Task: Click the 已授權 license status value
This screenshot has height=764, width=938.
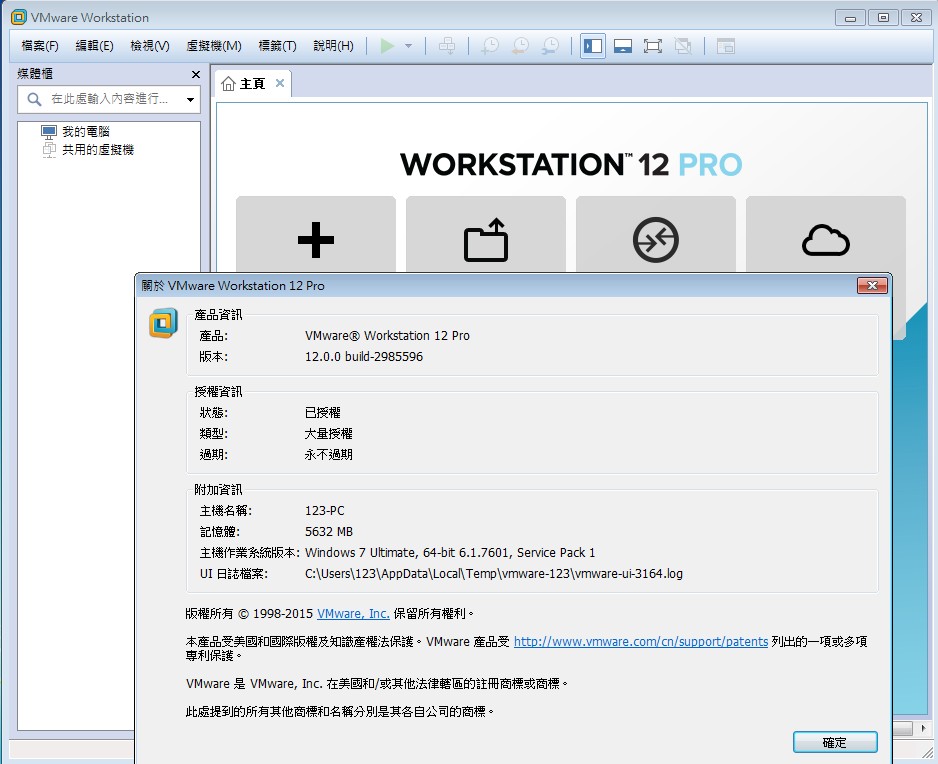Action: point(322,413)
